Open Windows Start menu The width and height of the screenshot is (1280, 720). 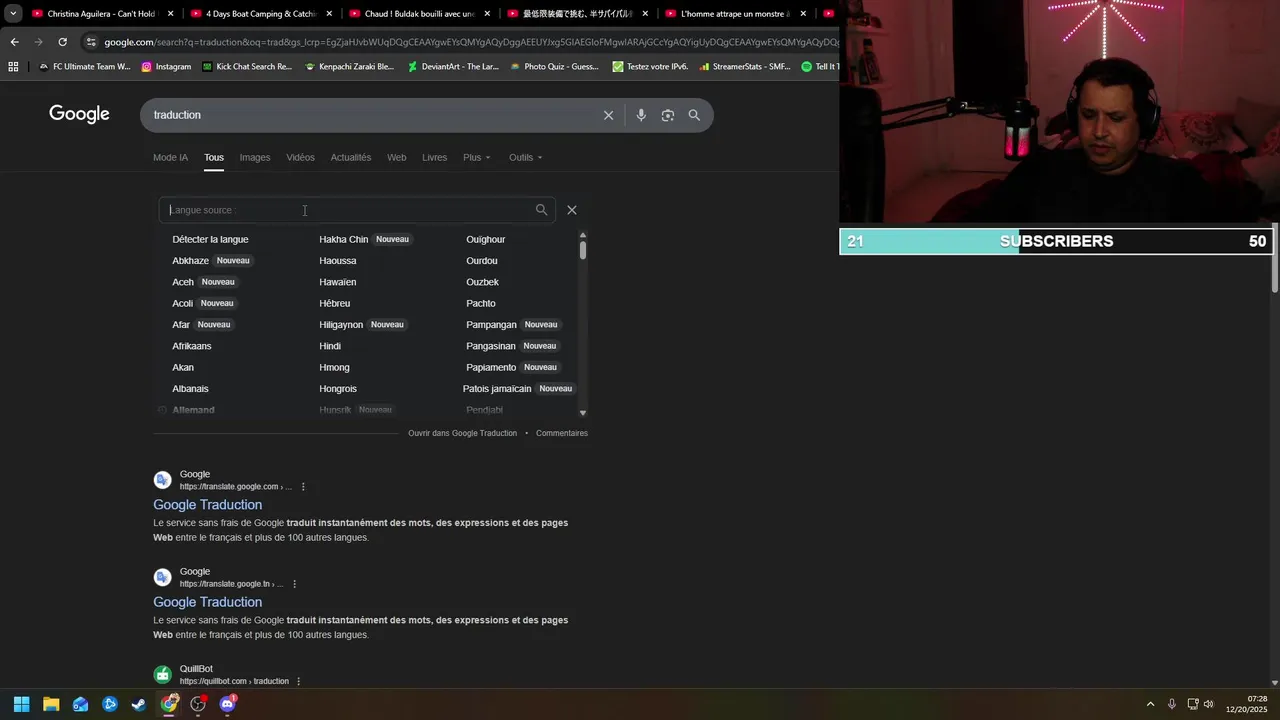coord(22,704)
